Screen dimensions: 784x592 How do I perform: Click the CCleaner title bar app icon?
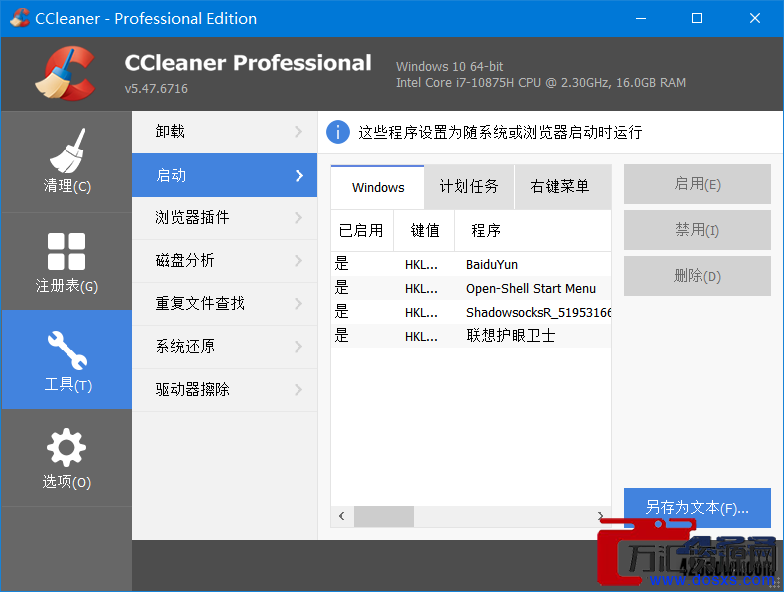point(19,18)
